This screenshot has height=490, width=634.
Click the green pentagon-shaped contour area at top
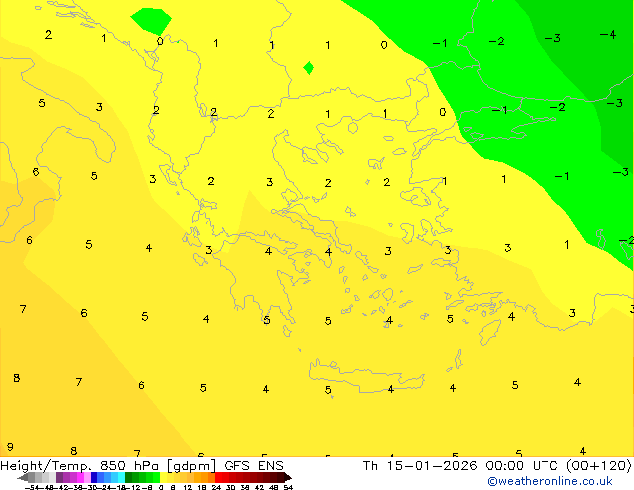point(151,21)
